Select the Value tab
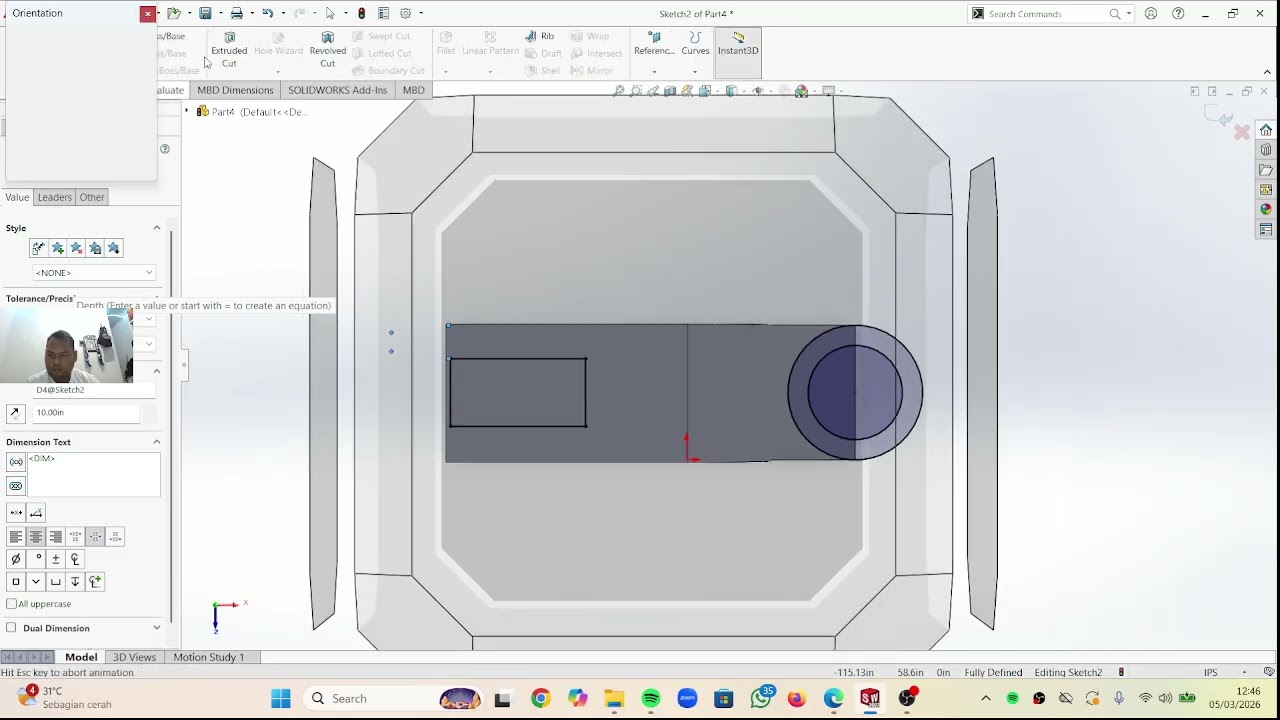The image size is (1280, 720). (17, 197)
